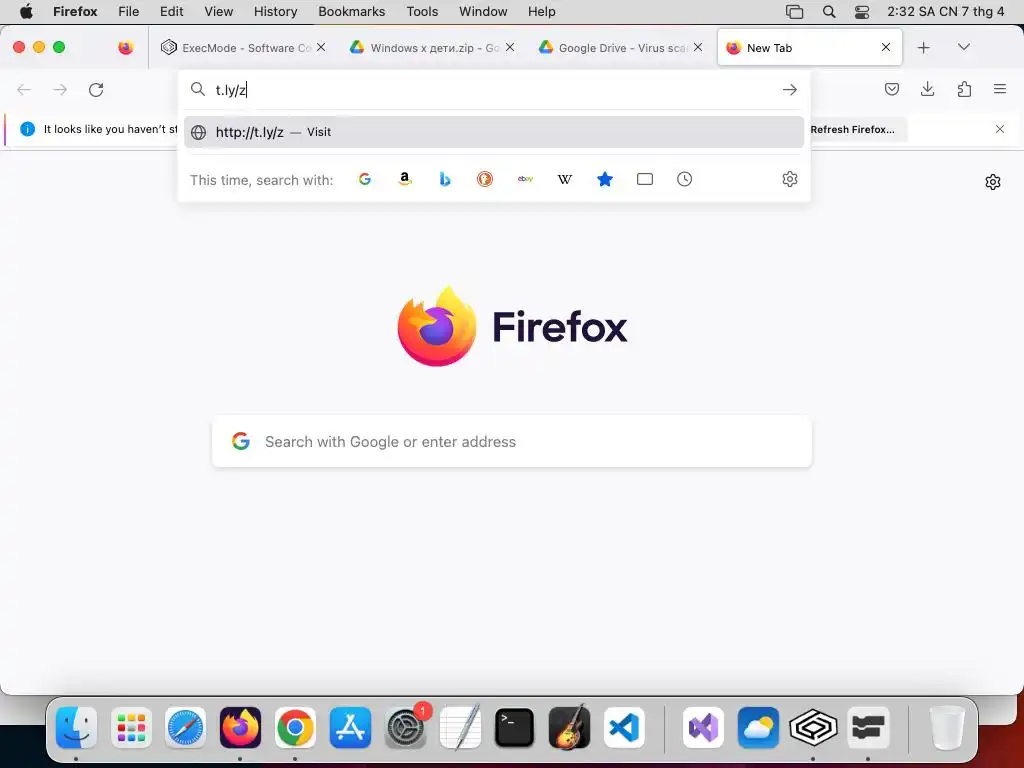Image resolution: width=1024 pixels, height=768 pixels.
Task: Focus the Search with Google field
Action: point(512,441)
